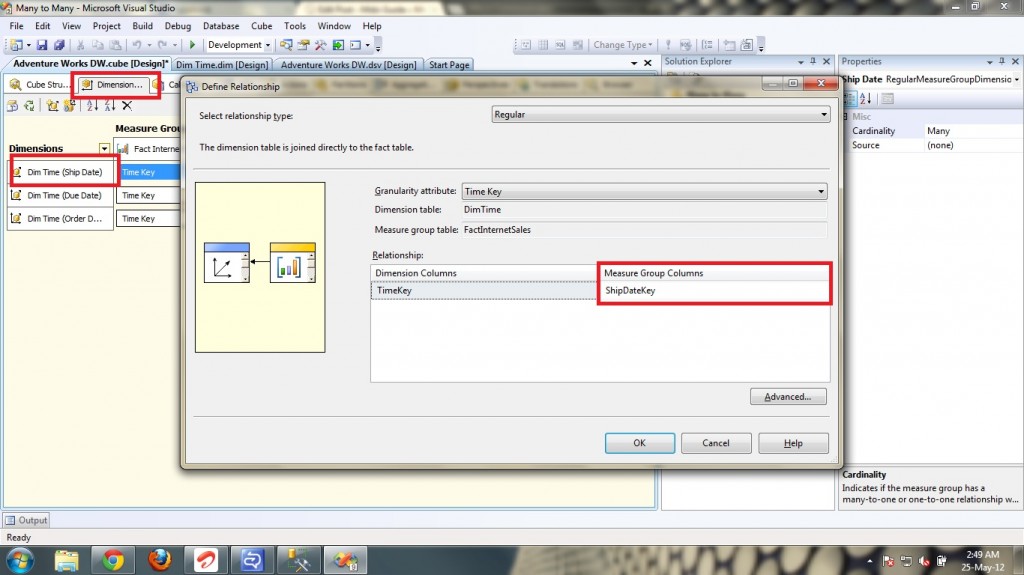Open the Development configuration dropdown
Screen dimensions: 1024x575
tap(269, 45)
